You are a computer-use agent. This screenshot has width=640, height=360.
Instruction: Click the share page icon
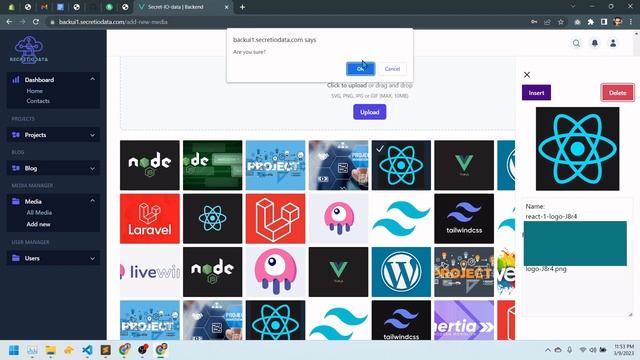[547, 22]
